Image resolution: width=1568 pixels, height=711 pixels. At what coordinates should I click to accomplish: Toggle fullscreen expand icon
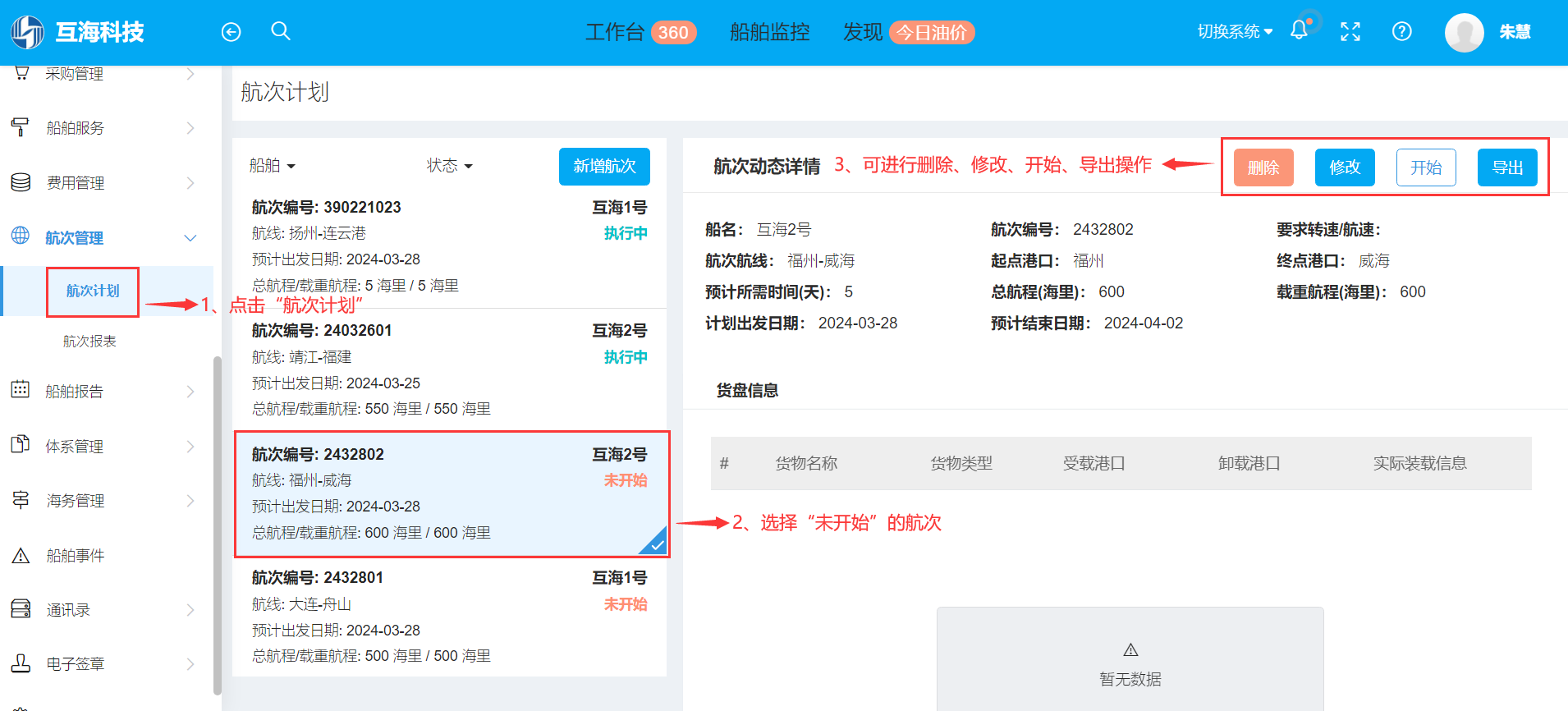(x=1350, y=32)
